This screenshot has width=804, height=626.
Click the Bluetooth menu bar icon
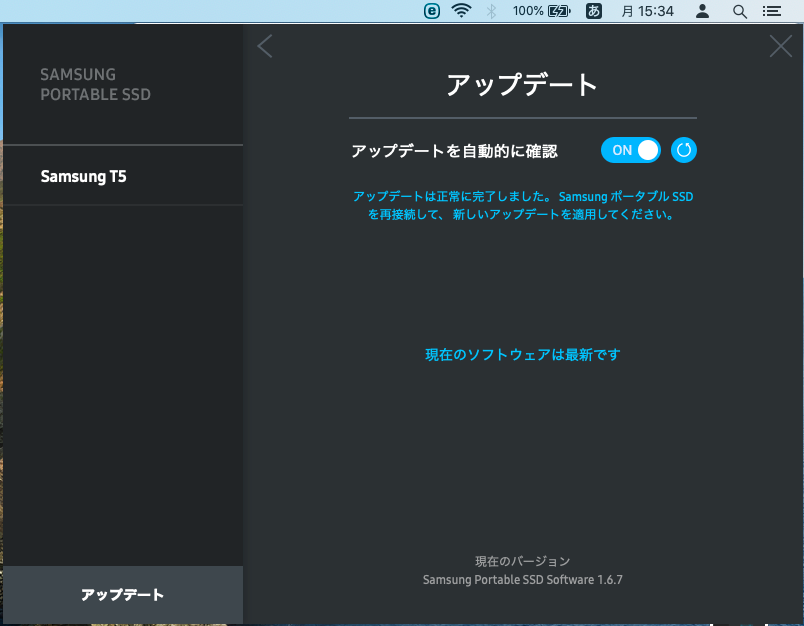pos(490,11)
